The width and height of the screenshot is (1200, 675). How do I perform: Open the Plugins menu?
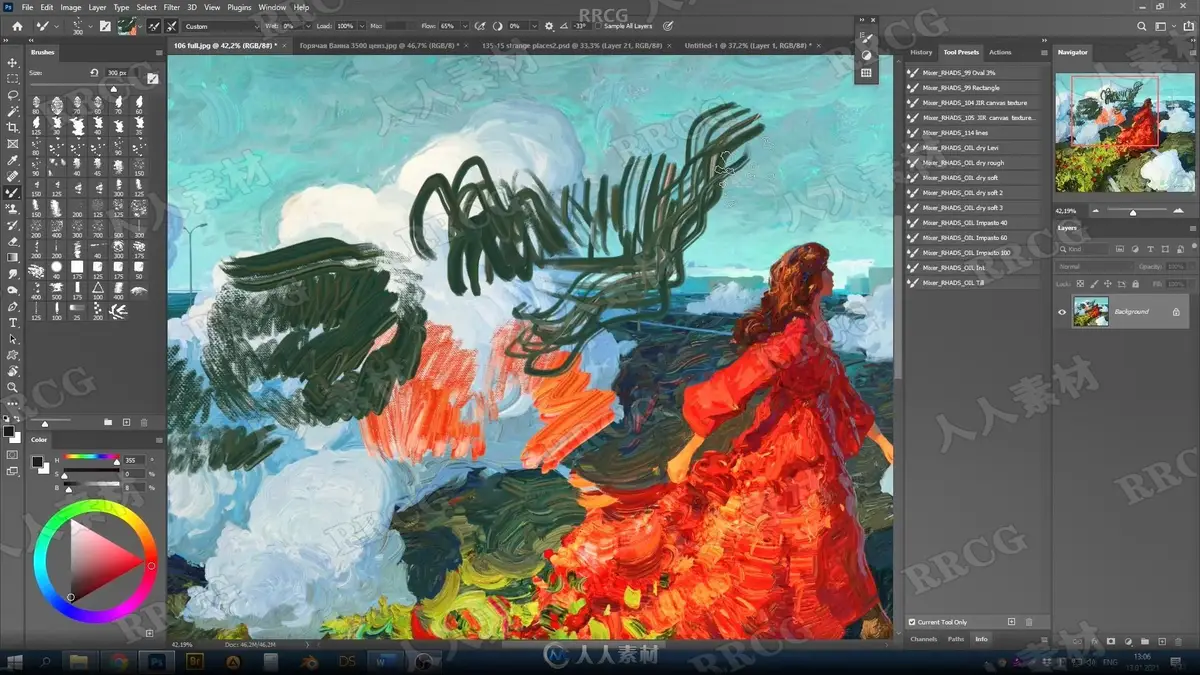point(239,7)
